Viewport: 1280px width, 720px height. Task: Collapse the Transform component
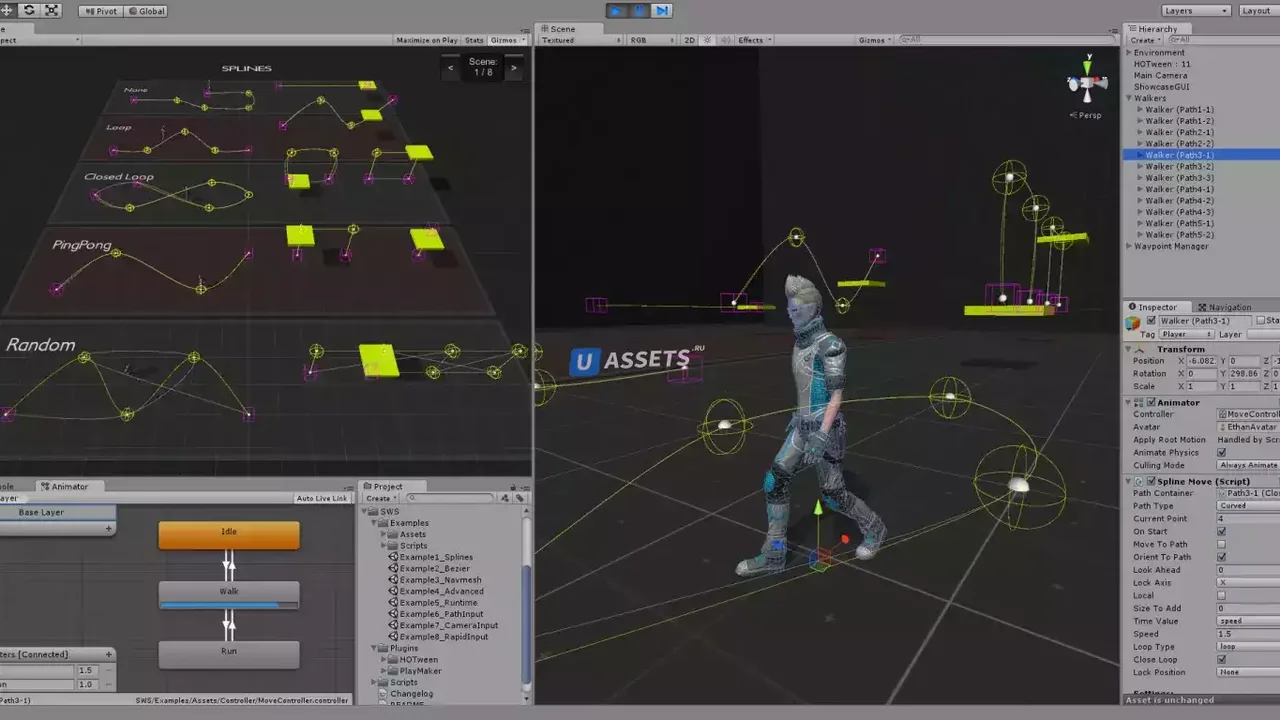(x=1130, y=349)
